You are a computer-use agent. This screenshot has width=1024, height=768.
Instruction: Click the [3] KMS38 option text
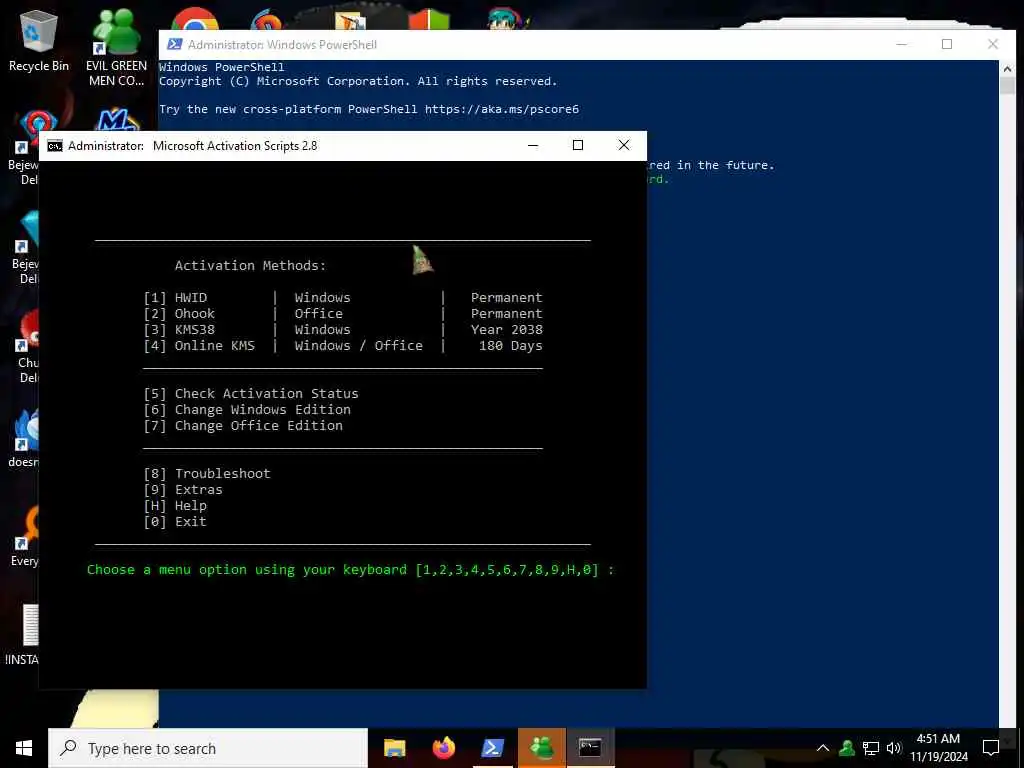coord(179,330)
